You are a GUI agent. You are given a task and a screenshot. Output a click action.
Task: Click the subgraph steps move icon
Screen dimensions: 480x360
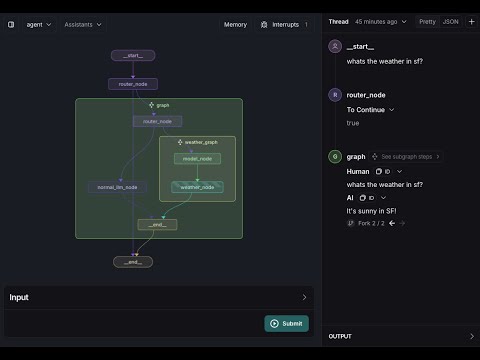[x=375, y=157]
